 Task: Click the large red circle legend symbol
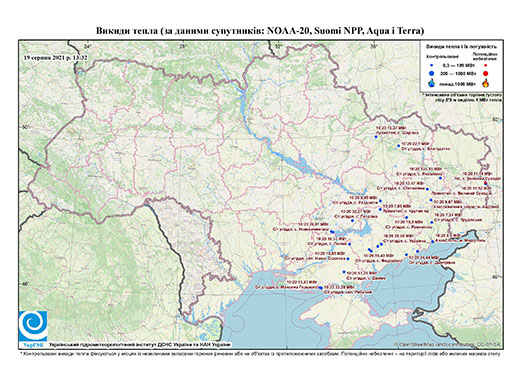coord(485,73)
